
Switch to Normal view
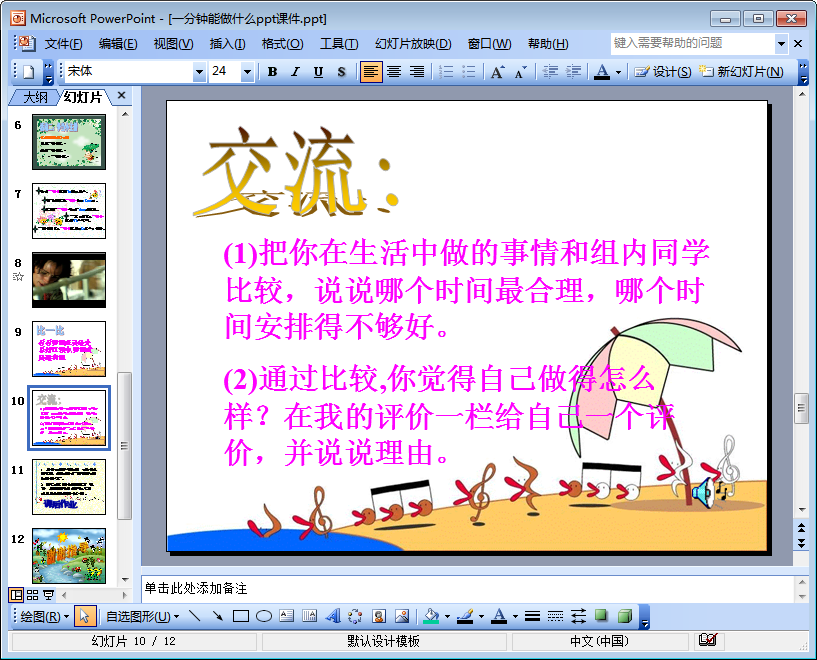pyautogui.click(x=16, y=594)
